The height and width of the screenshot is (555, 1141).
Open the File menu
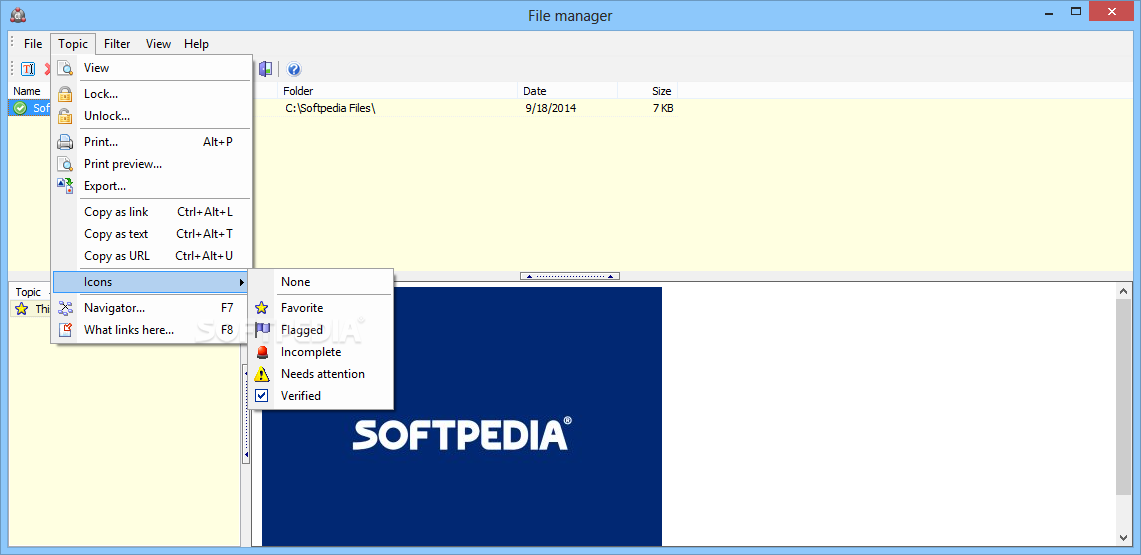coord(33,44)
